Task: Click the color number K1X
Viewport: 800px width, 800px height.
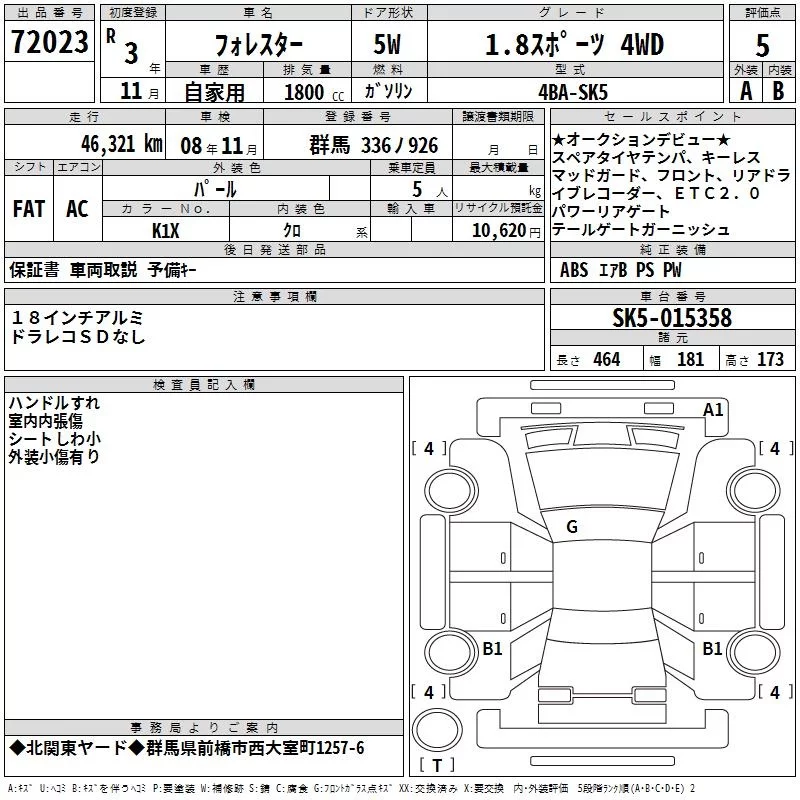Action: click(x=166, y=231)
